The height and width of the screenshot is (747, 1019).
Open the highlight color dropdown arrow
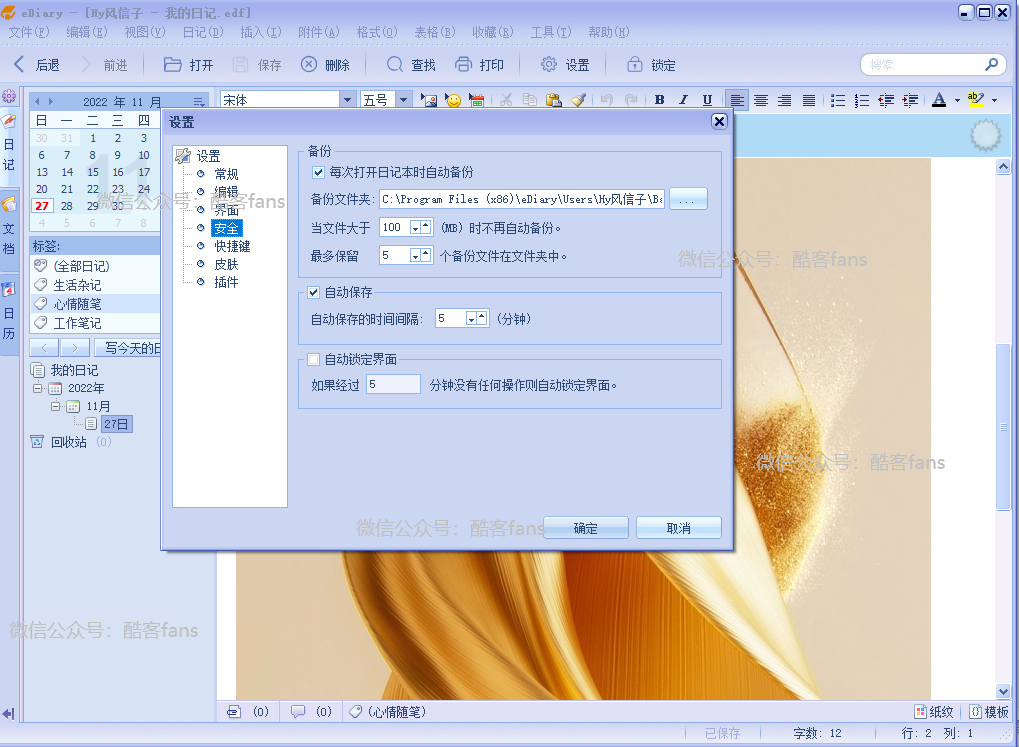994,101
